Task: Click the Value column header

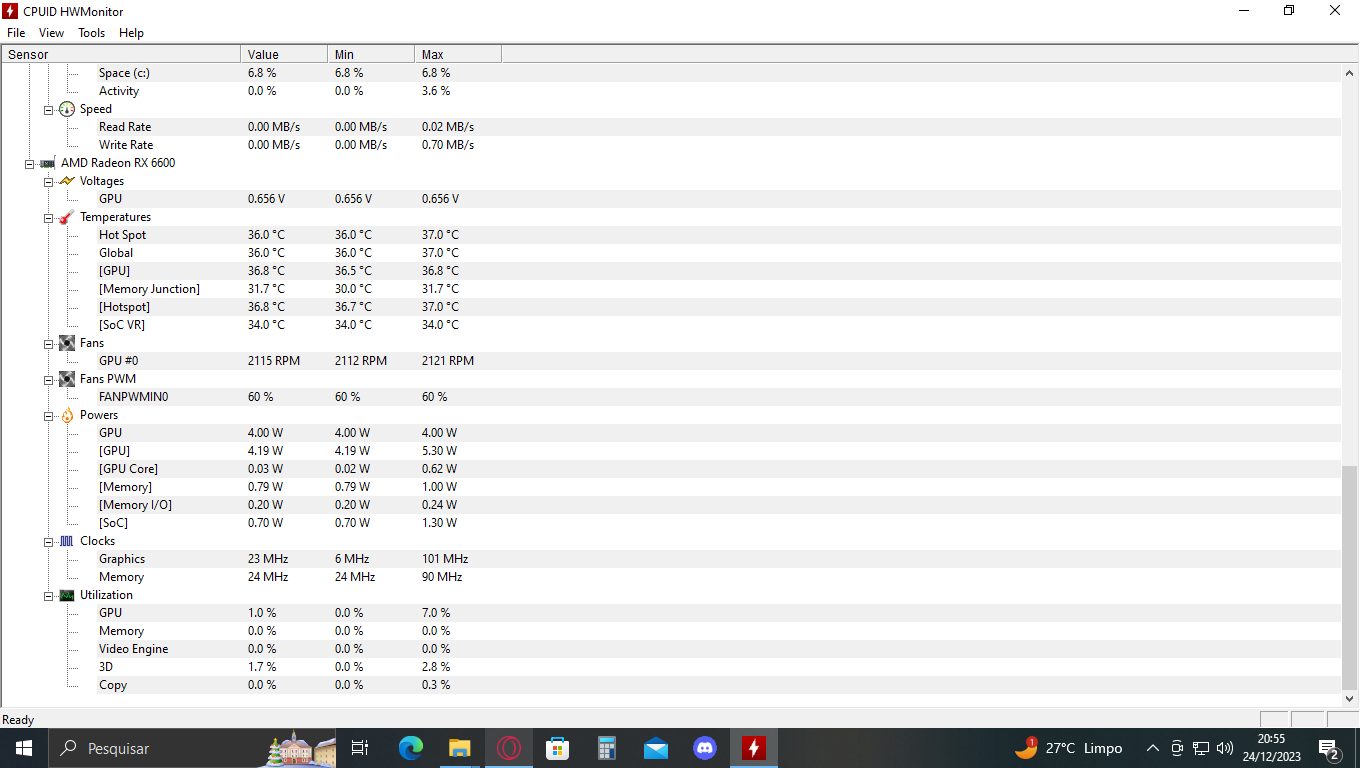Action: tap(284, 54)
